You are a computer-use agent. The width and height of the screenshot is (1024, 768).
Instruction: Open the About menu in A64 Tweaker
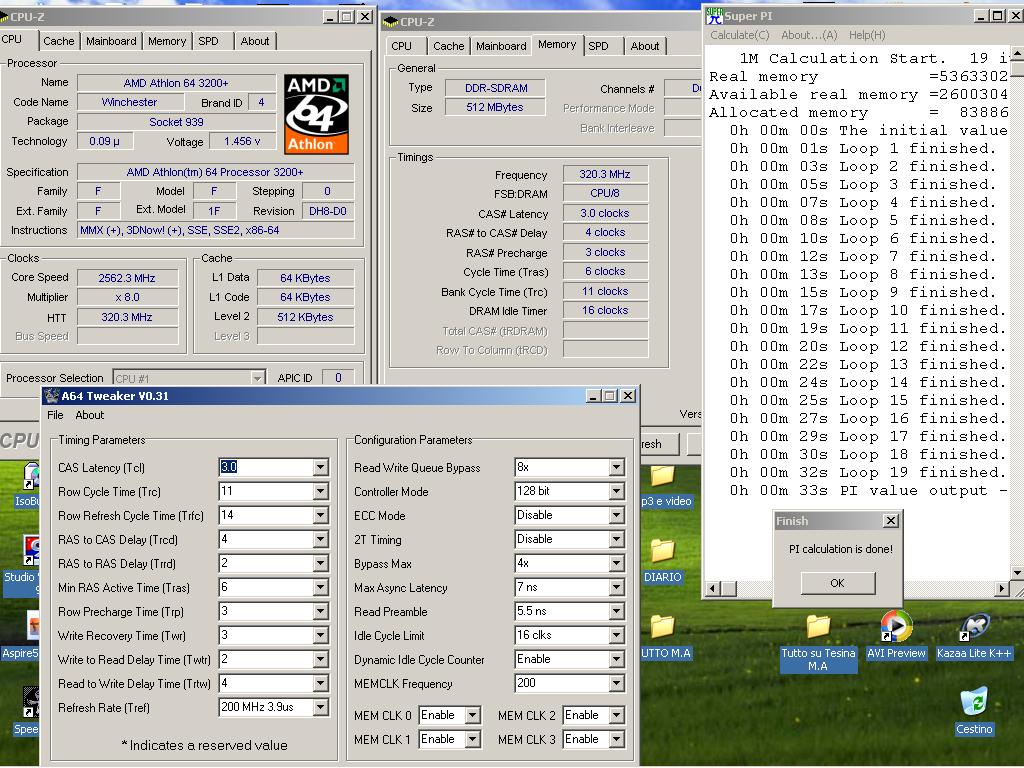(x=89, y=415)
